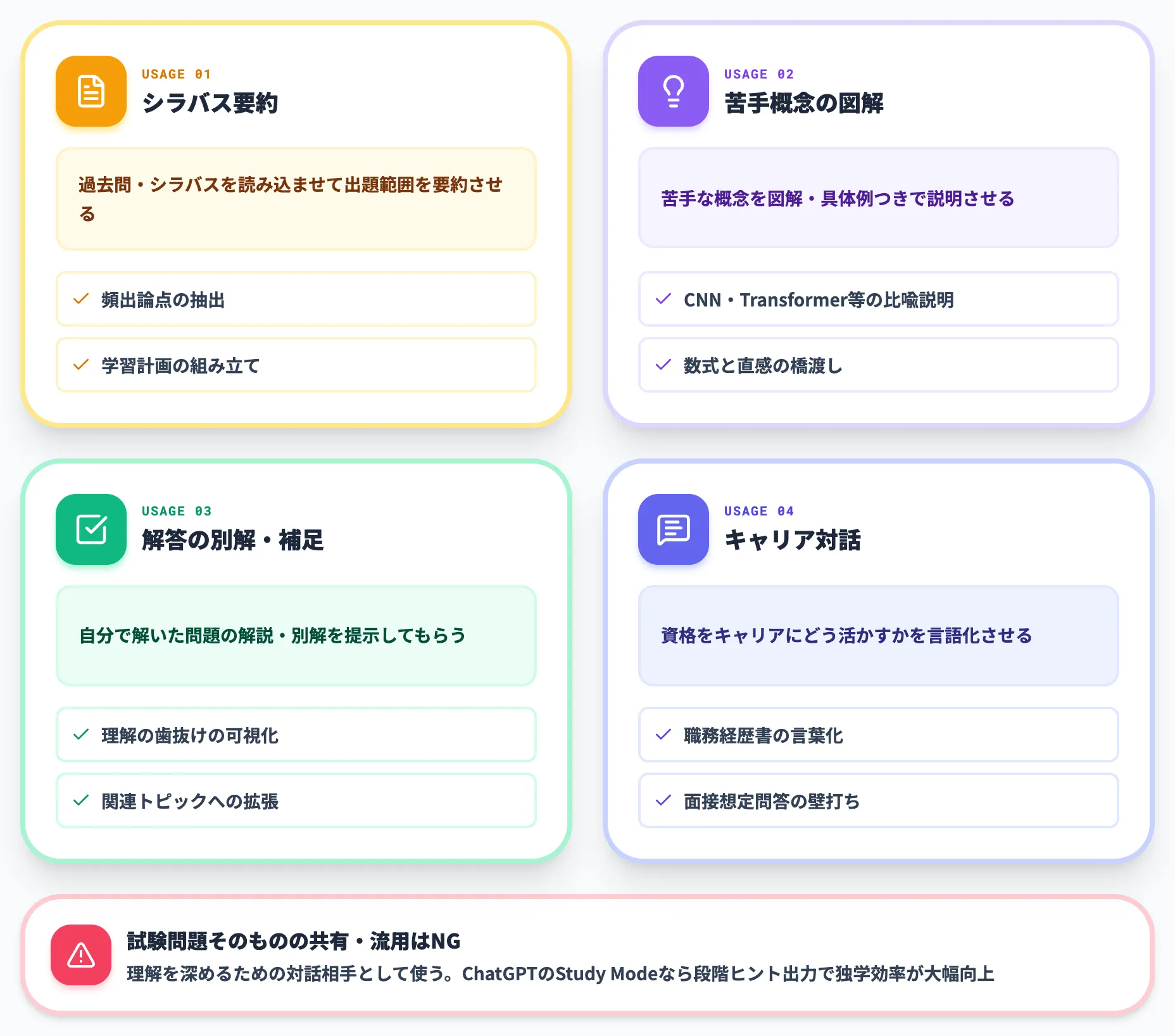Select the 学習計画の組み立て list item
1175x1036 pixels.
point(296,365)
